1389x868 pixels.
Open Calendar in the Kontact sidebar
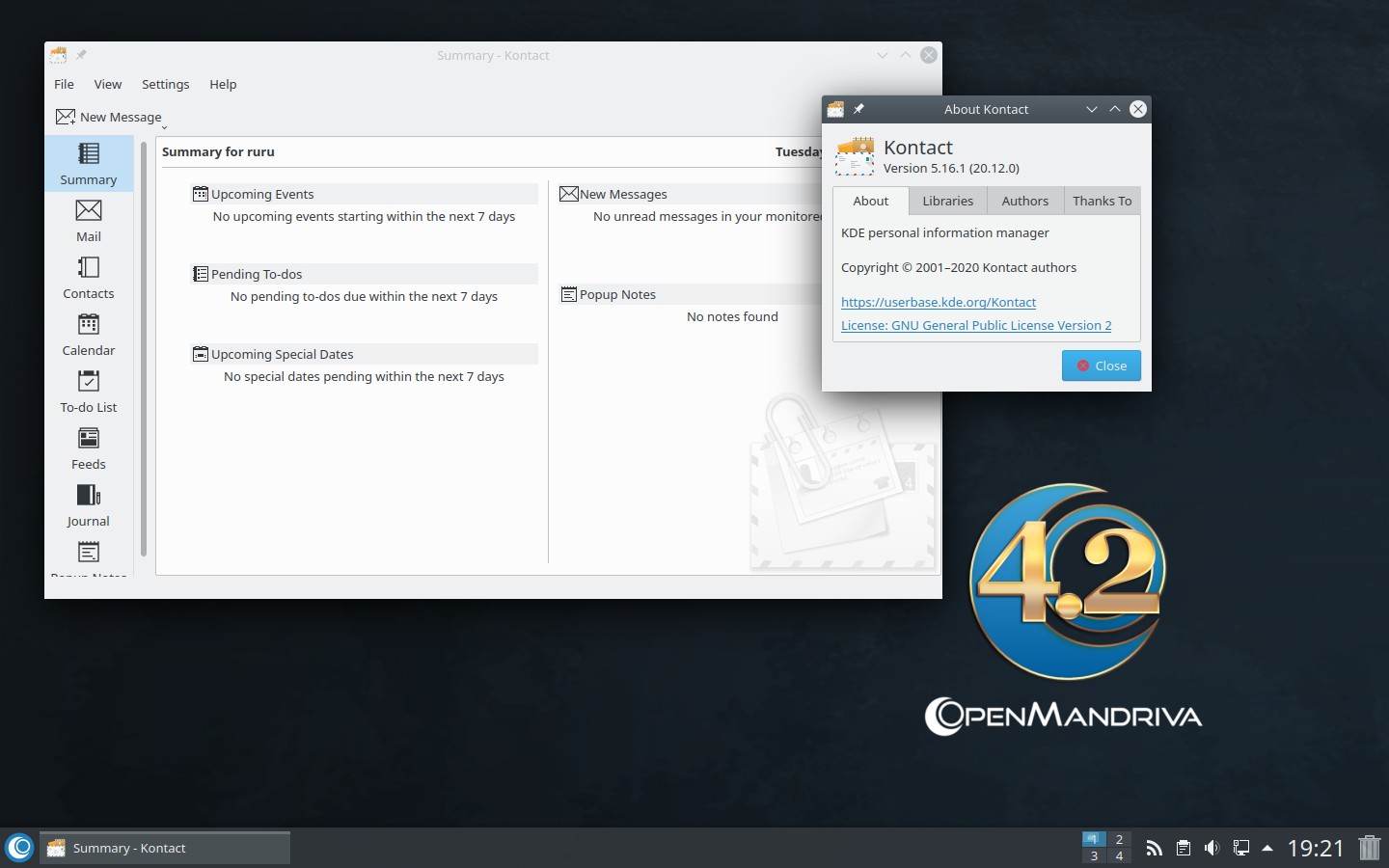click(88, 335)
